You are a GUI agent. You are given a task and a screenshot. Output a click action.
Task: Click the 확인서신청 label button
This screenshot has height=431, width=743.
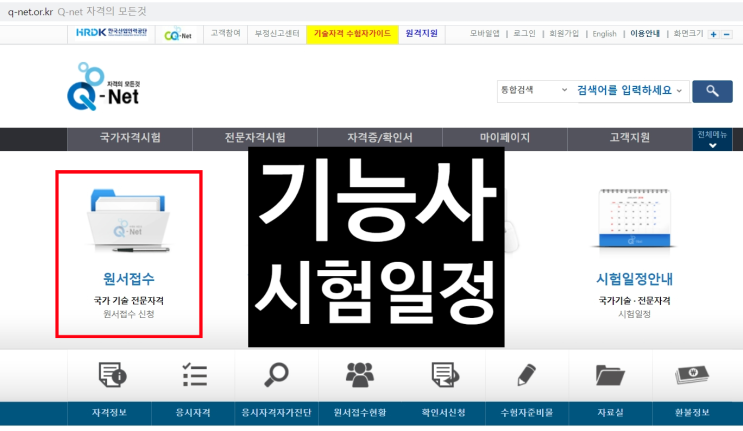[x=444, y=413]
